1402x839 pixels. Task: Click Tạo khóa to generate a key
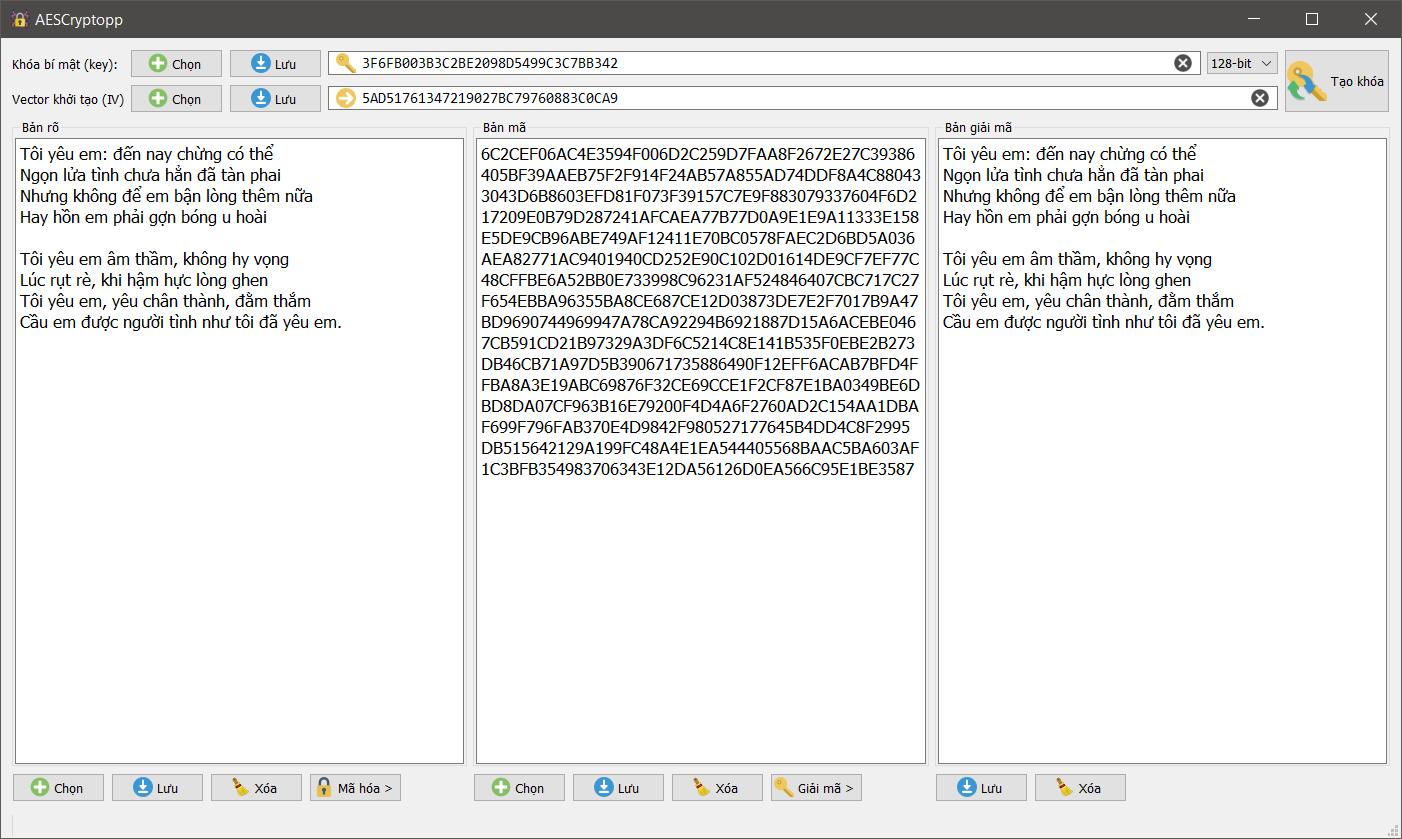pyautogui.click(x=1337, y=81)
